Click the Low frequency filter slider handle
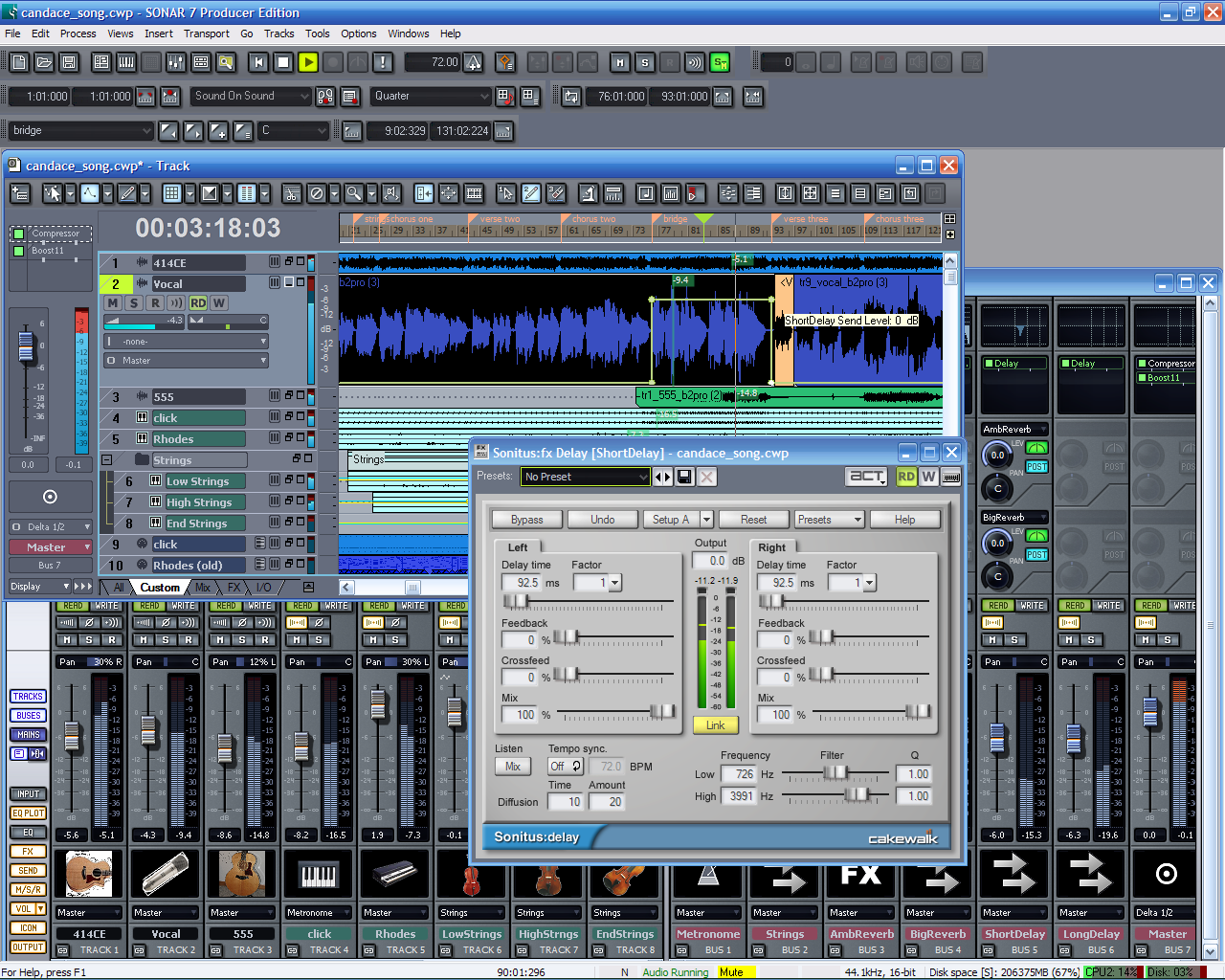 [x=835, y=773]
